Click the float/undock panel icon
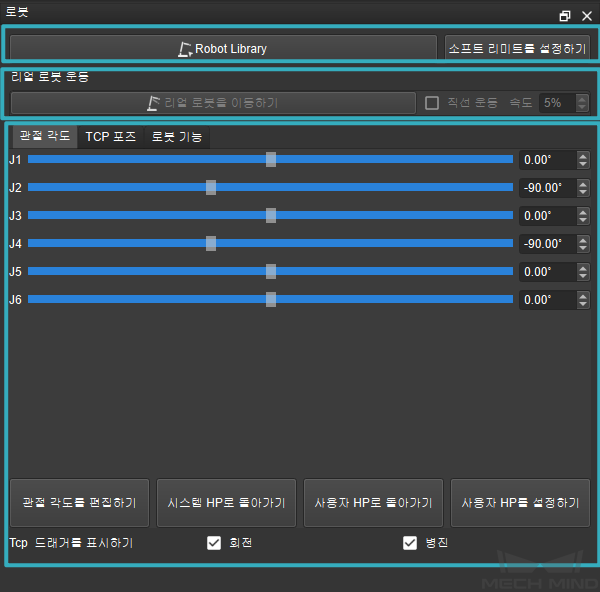 (565, 16)
